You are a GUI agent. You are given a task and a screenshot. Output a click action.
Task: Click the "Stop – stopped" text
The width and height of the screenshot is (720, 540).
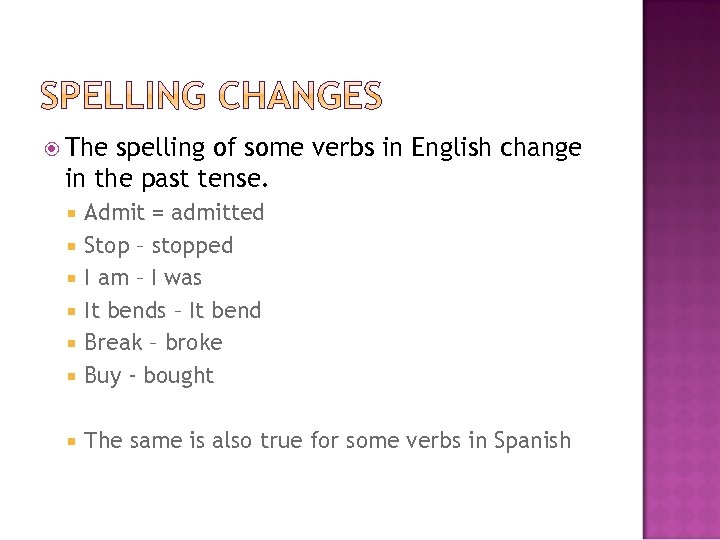point(158,245)
